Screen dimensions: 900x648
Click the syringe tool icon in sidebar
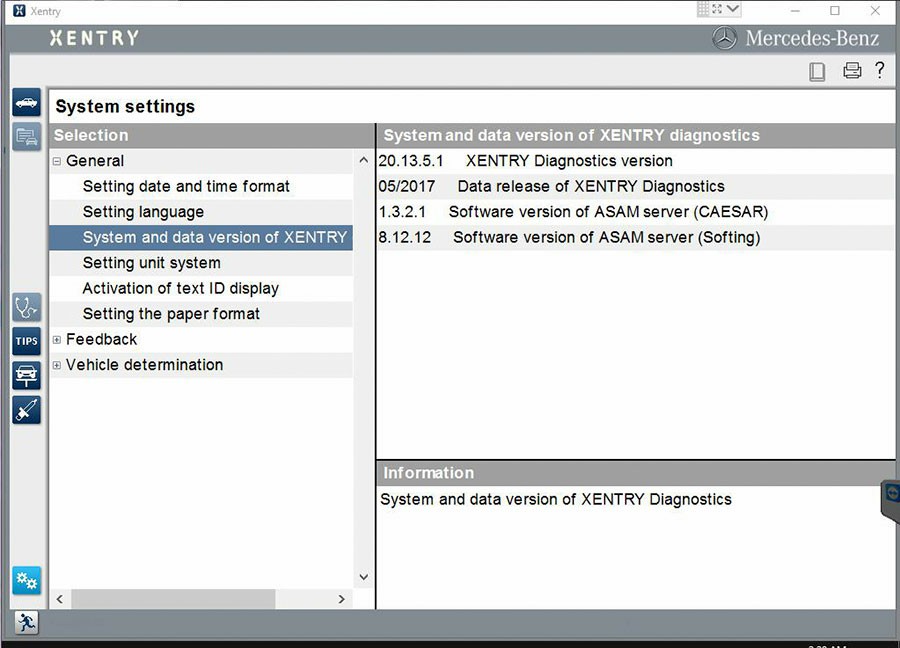pos(27,409)
